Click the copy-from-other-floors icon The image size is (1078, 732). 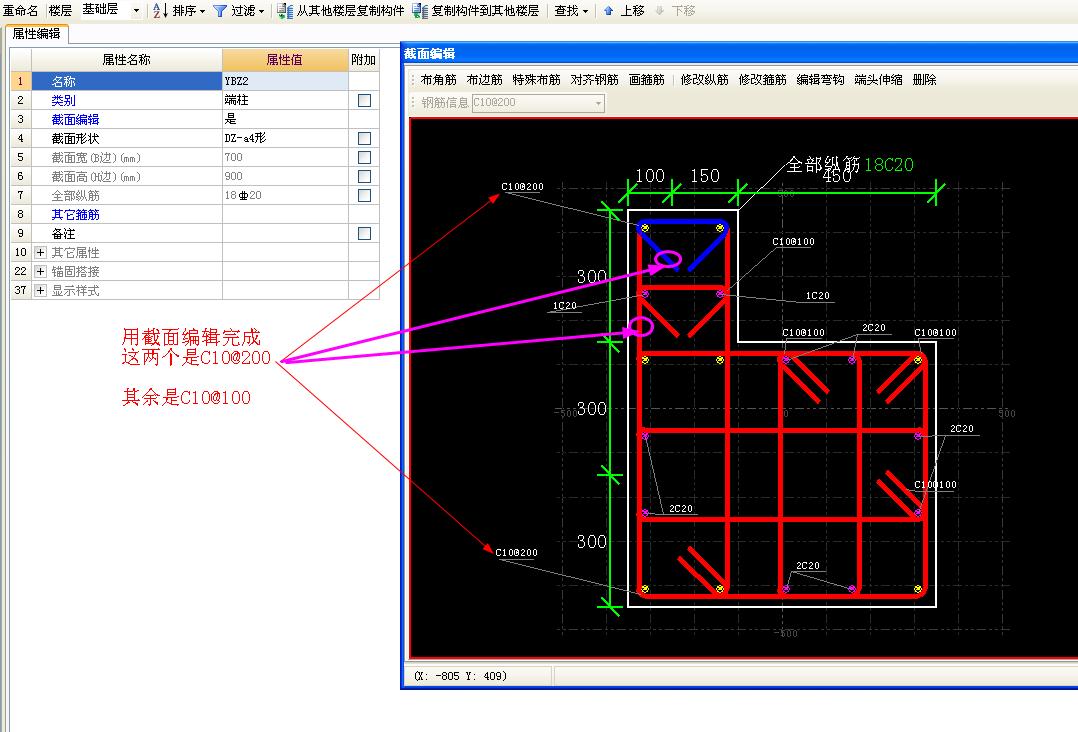[x=285, y=11]
